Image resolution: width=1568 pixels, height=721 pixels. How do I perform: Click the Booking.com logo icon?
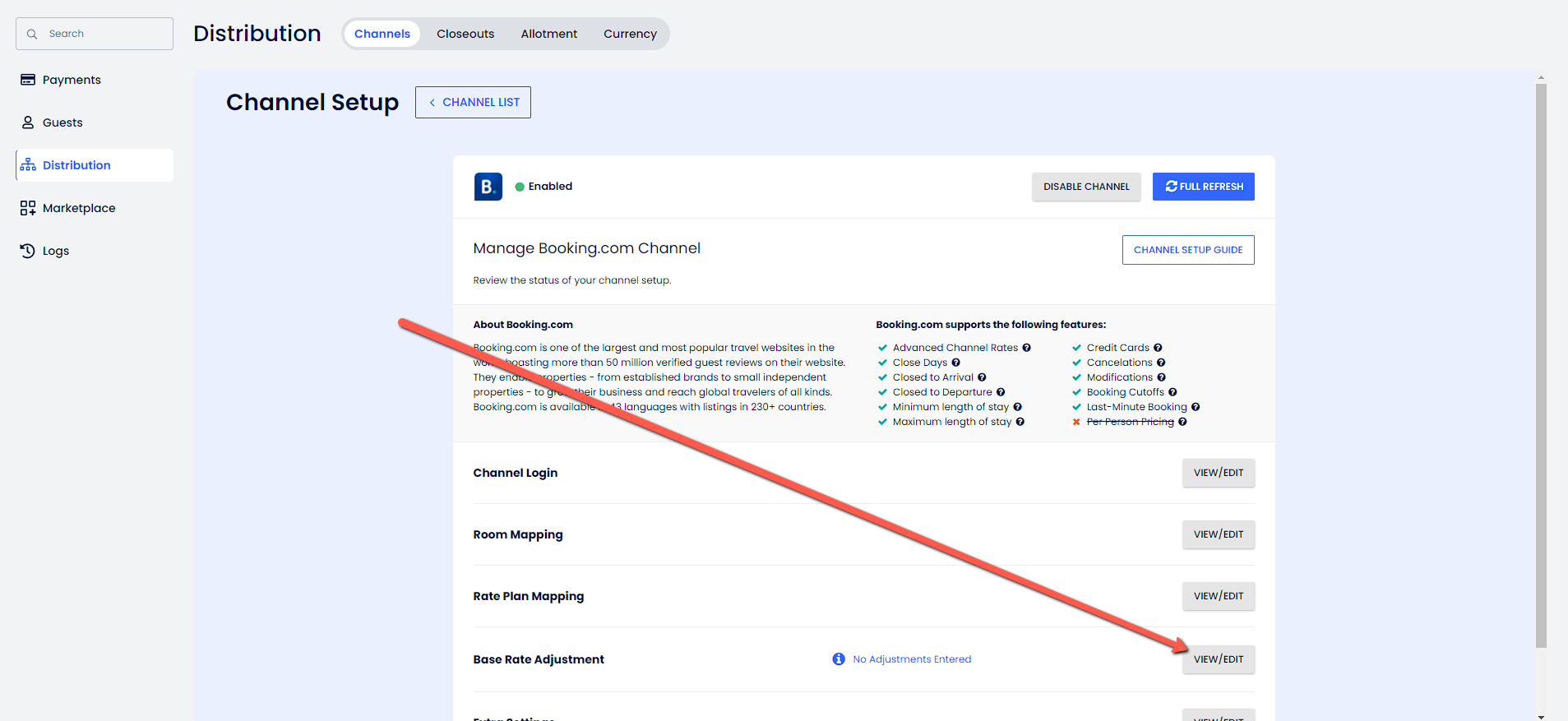(488, 187)
